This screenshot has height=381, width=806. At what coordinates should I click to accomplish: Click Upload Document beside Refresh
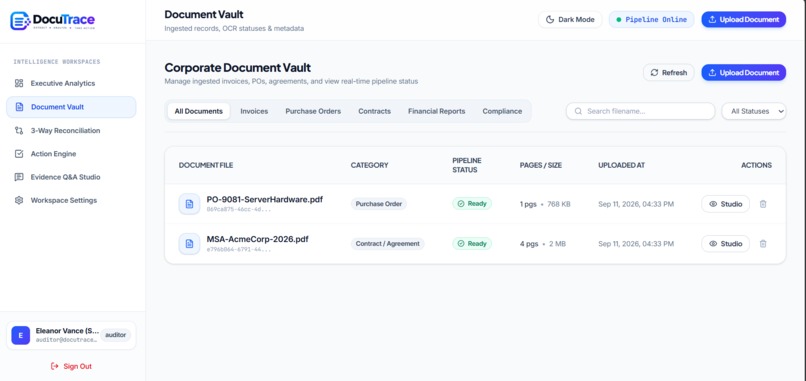tap(743, 72)
